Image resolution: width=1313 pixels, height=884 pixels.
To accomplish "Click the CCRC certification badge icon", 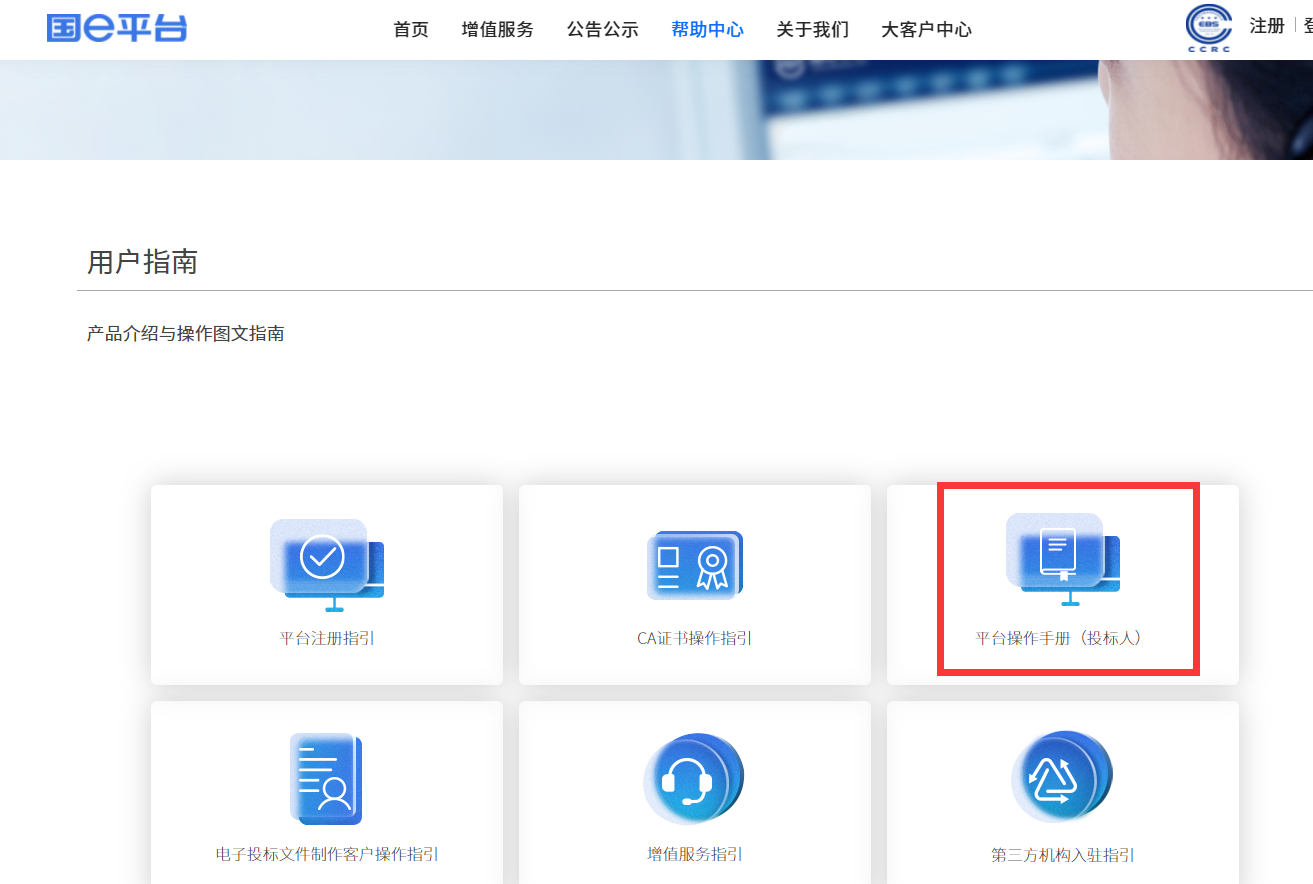I will (x=1208, y=28).
